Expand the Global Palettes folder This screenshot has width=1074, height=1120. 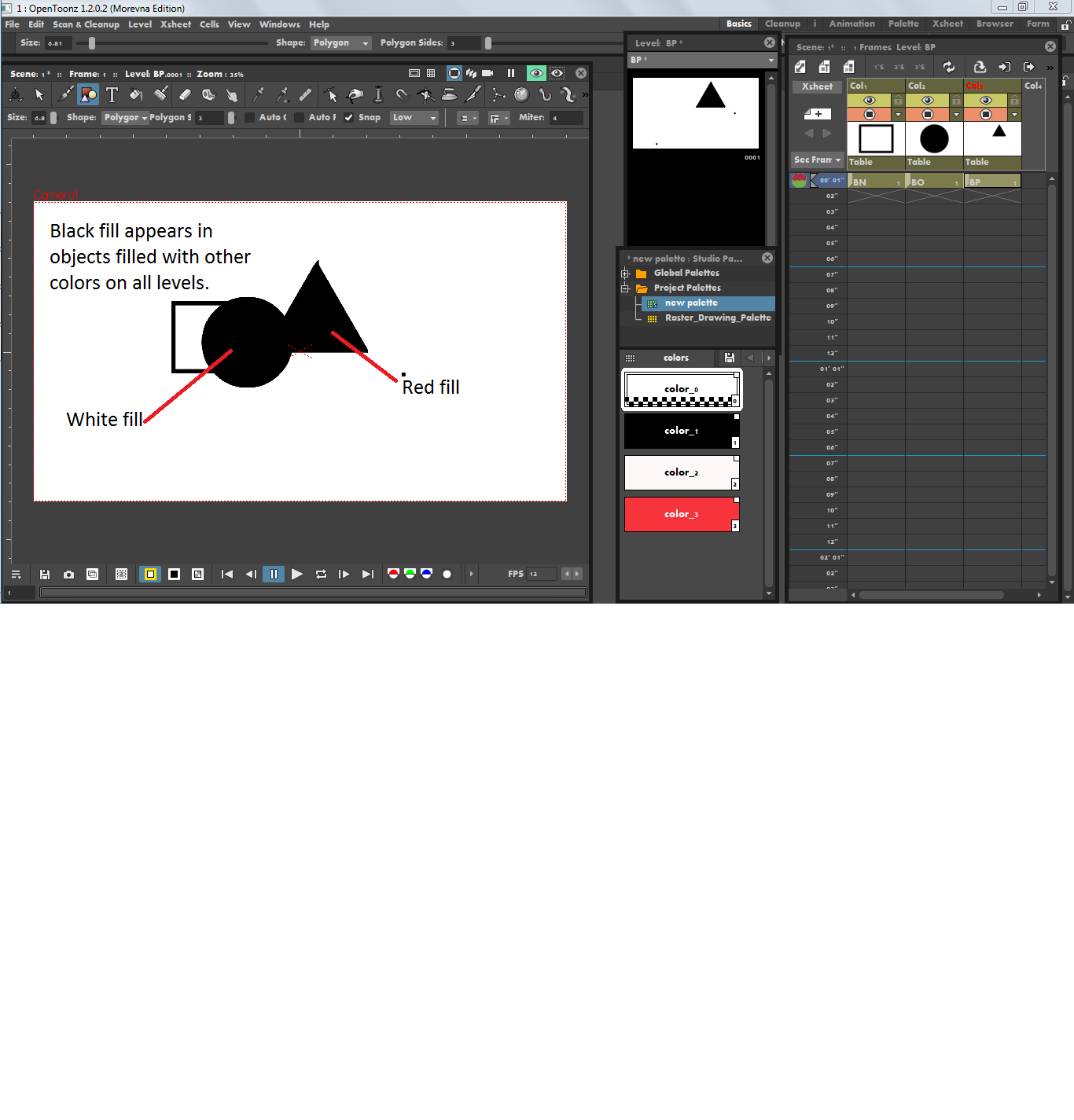pos(625,273)
